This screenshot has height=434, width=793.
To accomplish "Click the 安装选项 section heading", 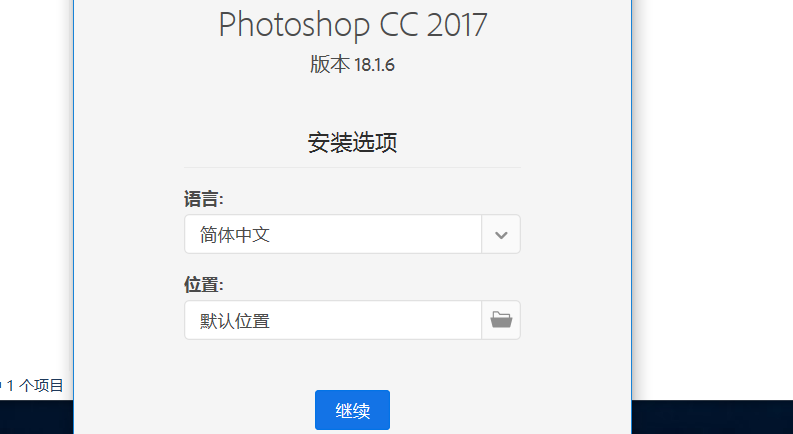I will tap(352, 143).
